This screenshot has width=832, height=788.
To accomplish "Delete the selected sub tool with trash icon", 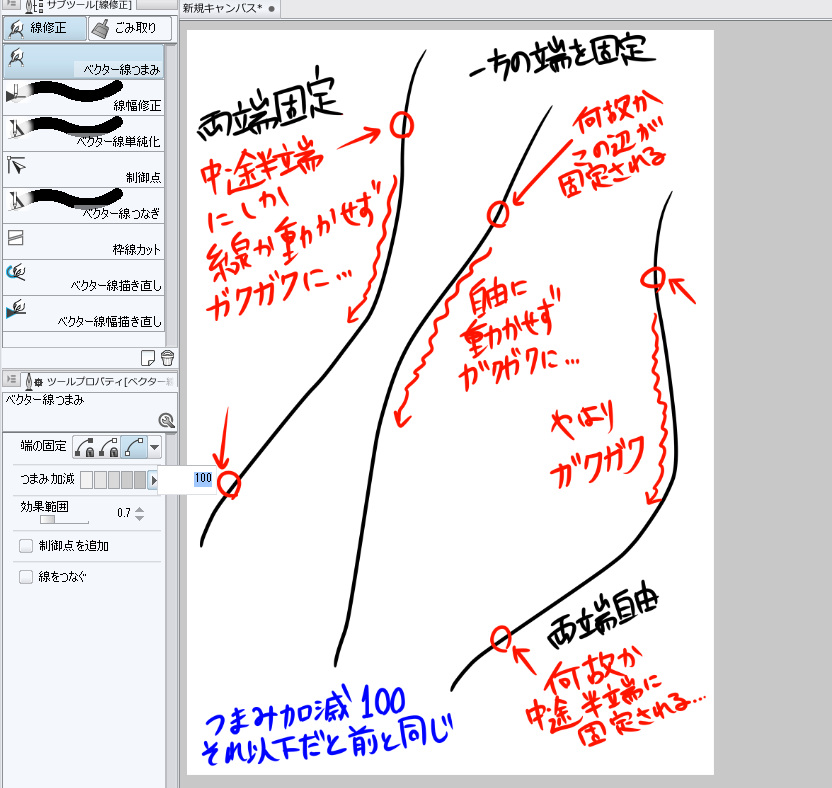I will [x=168, y=358].
